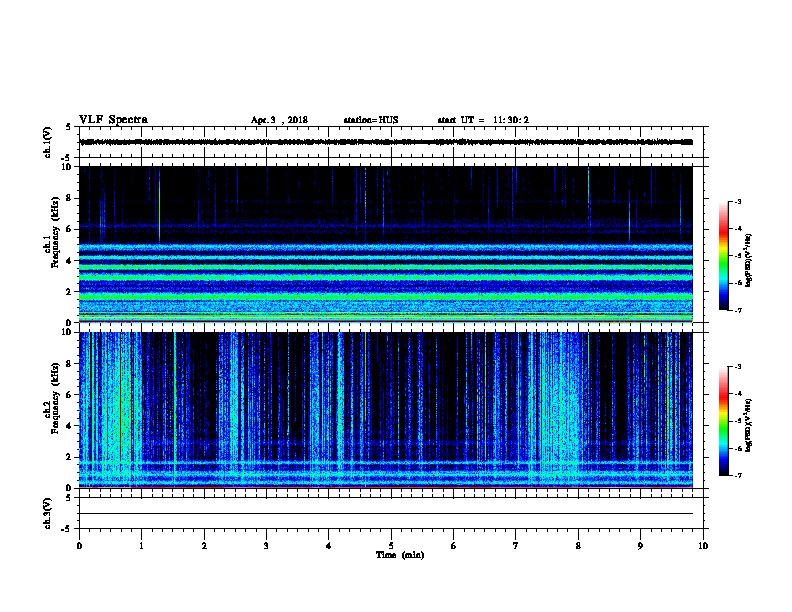Click the ch.1 voltage waveform strip
The image size is (792, 612).
click(x=386, y=142)
